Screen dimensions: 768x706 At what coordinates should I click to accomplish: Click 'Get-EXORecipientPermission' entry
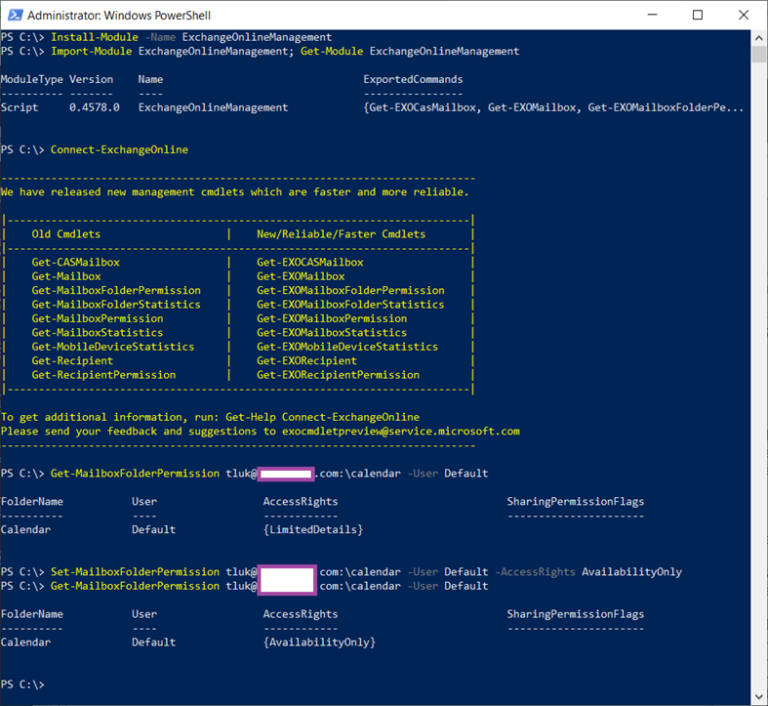[x=338, y=375]
